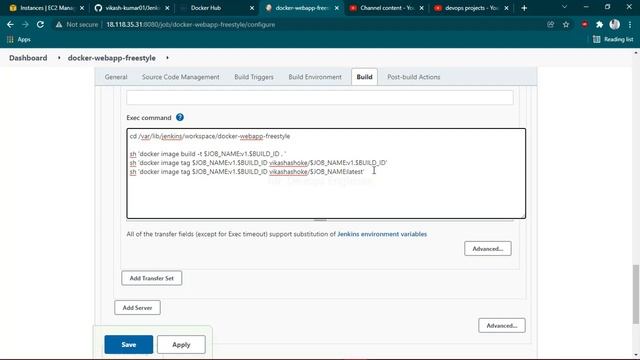
Task: Open the Reading list
Action: coord(613,40)
